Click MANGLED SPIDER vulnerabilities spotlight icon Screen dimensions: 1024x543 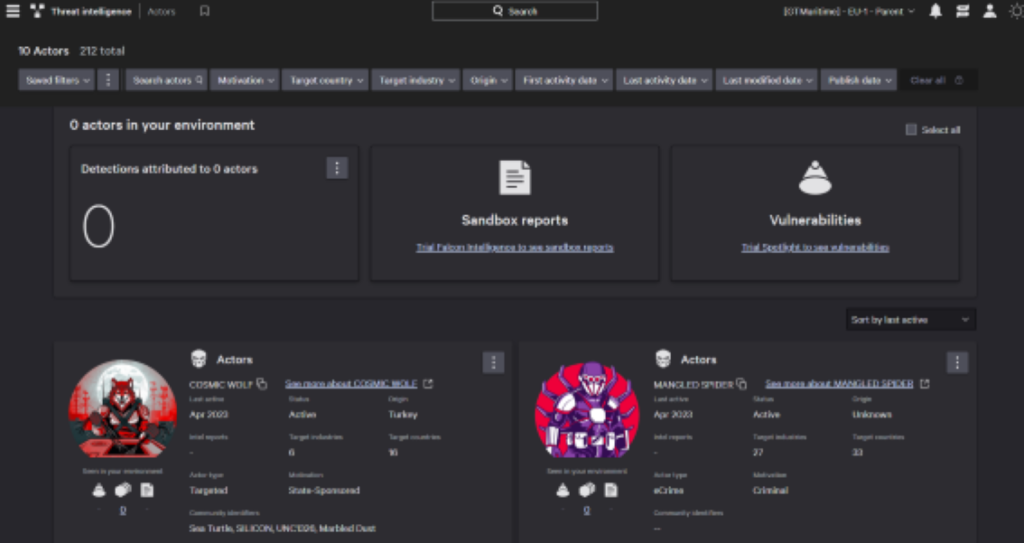tap(562, 490)
